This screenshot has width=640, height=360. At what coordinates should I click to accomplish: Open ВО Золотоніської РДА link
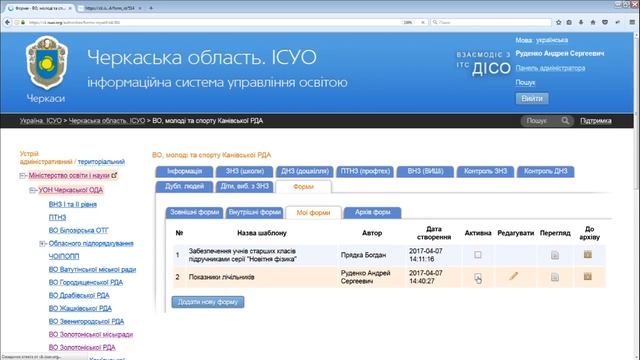pyautogui.click(x=82, y=348)
